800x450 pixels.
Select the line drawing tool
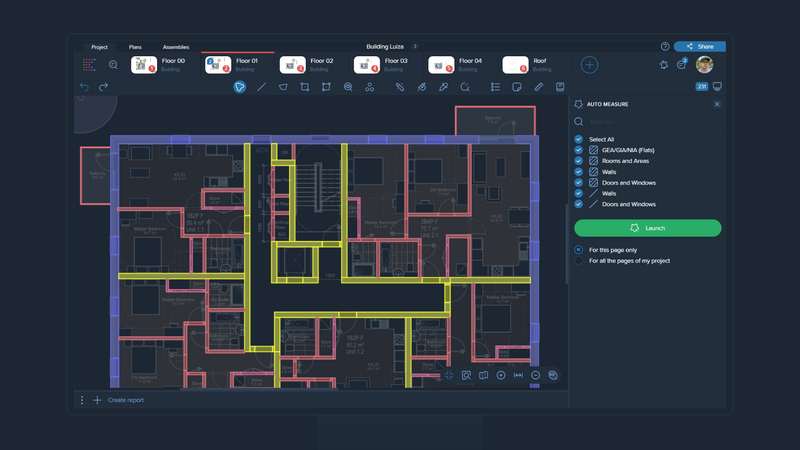pos(261,87)
